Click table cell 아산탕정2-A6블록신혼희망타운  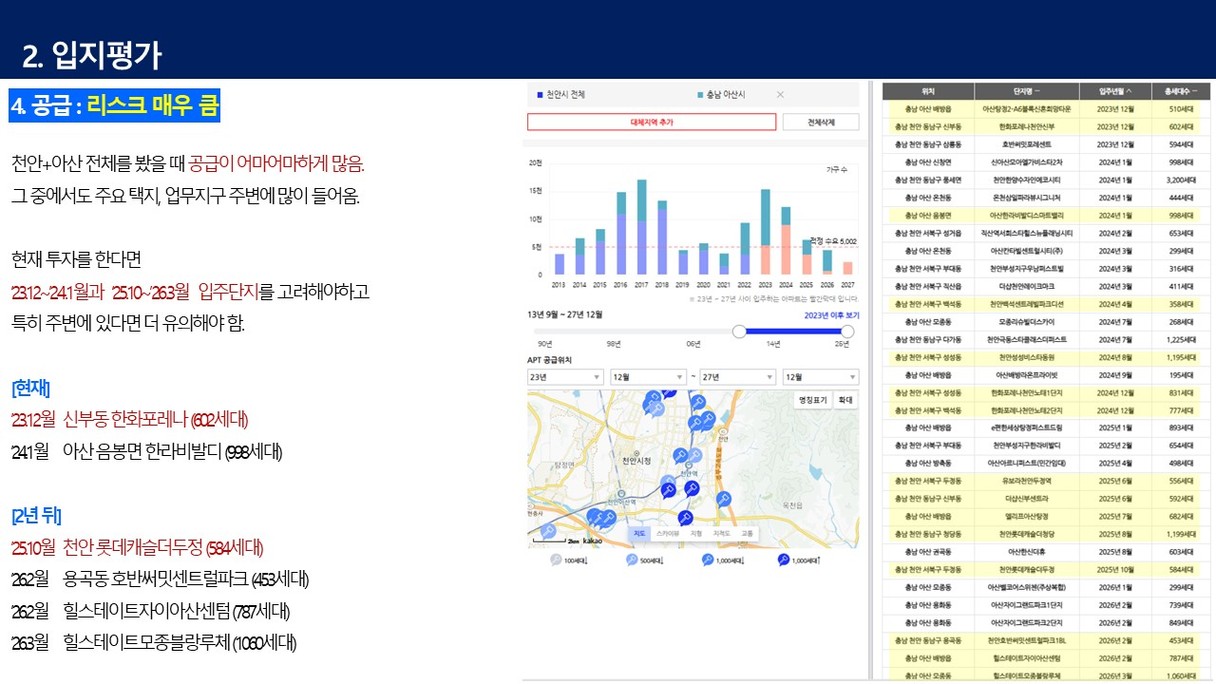(x=1027, y=109)
